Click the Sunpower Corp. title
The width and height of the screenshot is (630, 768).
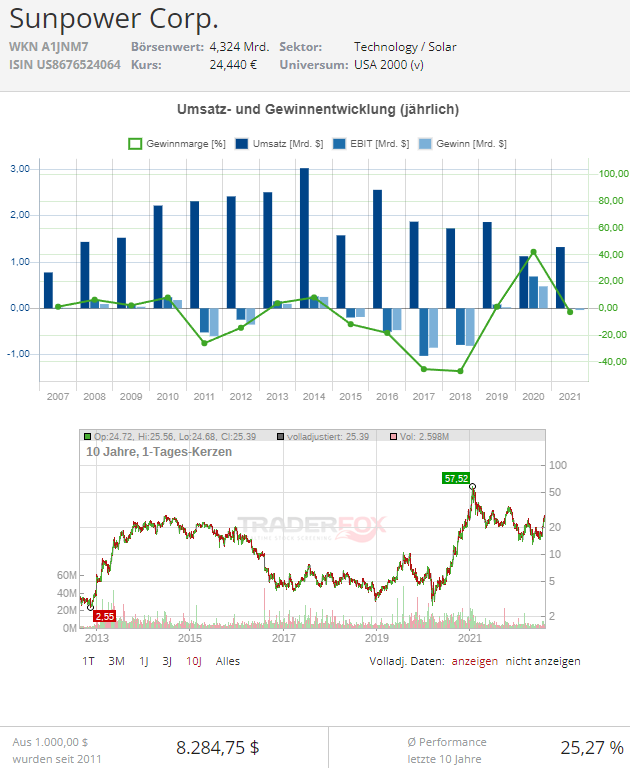pos(114,20)
